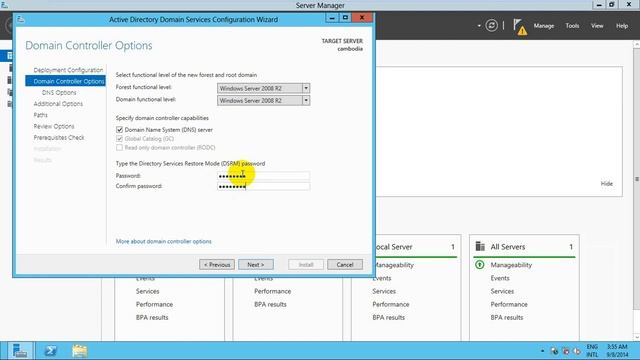Go to DNS Options step

[x=59, y=93]
